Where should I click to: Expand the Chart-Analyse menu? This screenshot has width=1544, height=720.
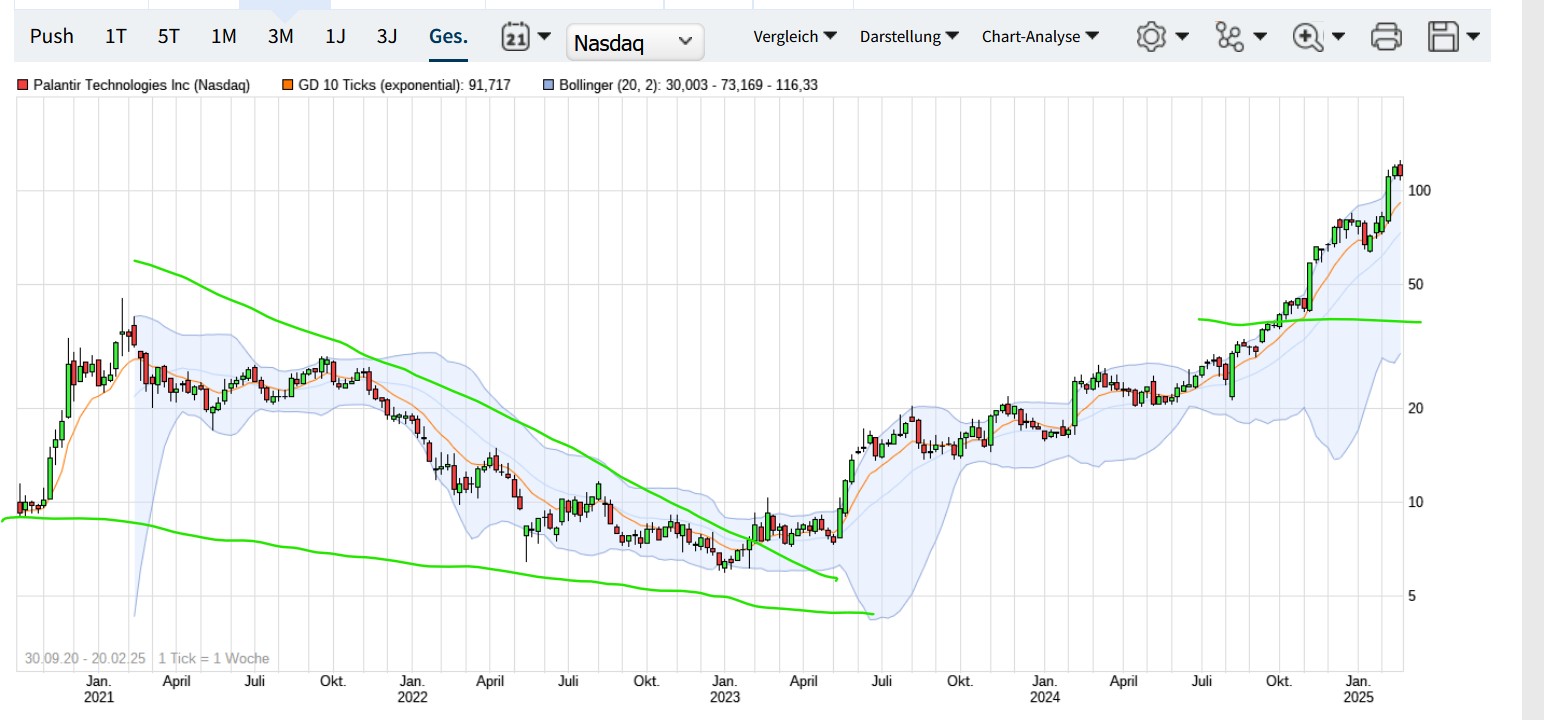1041,36
